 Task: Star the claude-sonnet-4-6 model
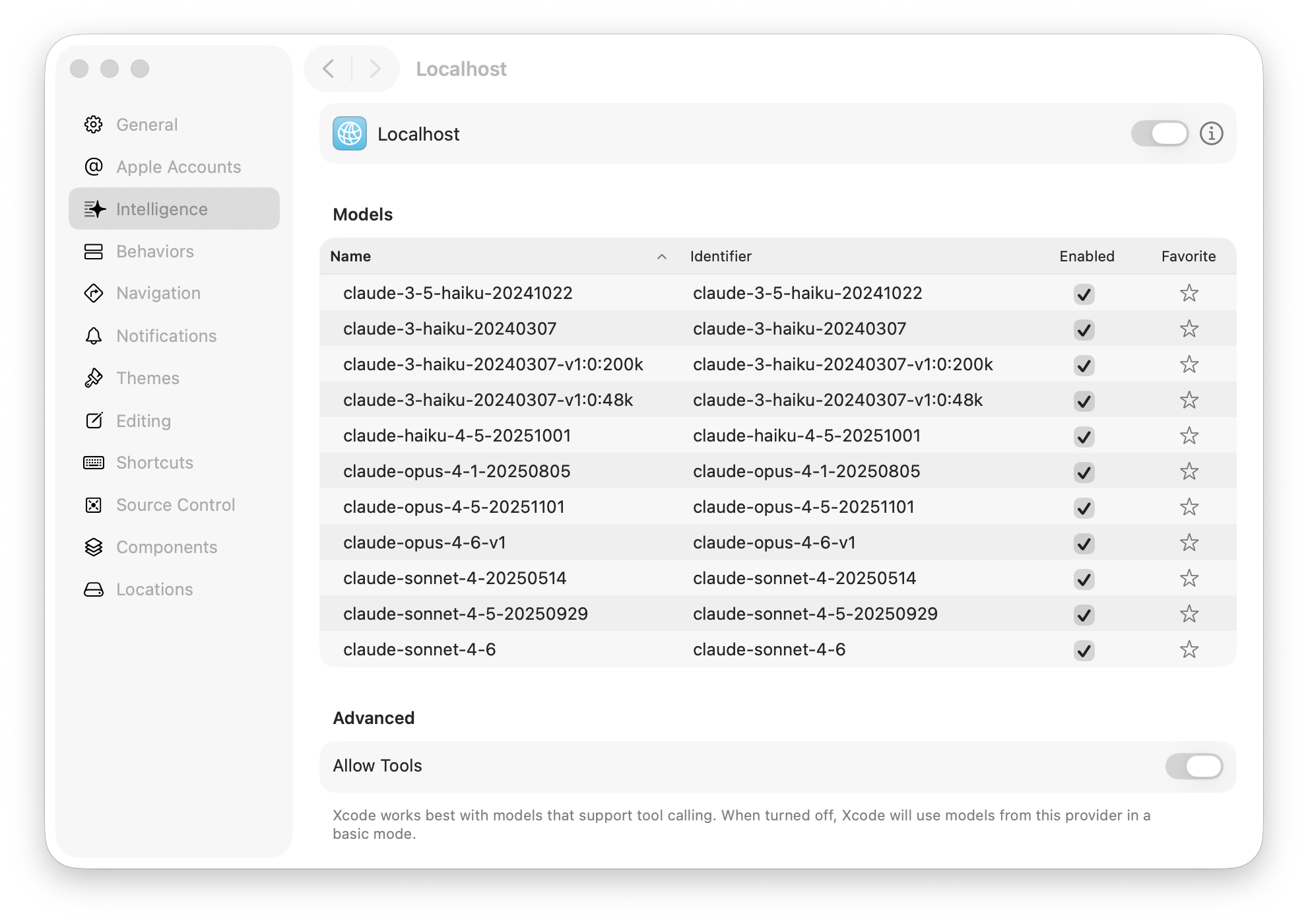pyautogui.click(x=1189, y=649)
